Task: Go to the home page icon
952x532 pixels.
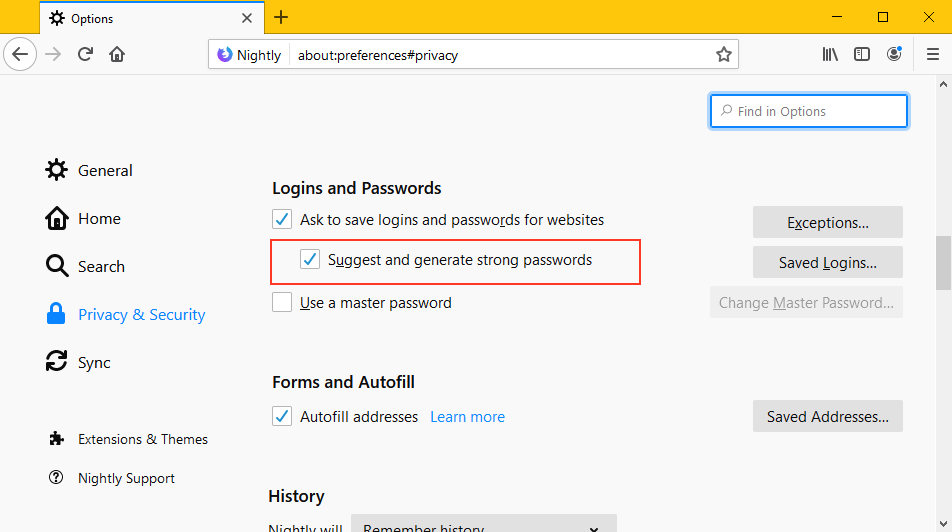Action: (117, 55)
